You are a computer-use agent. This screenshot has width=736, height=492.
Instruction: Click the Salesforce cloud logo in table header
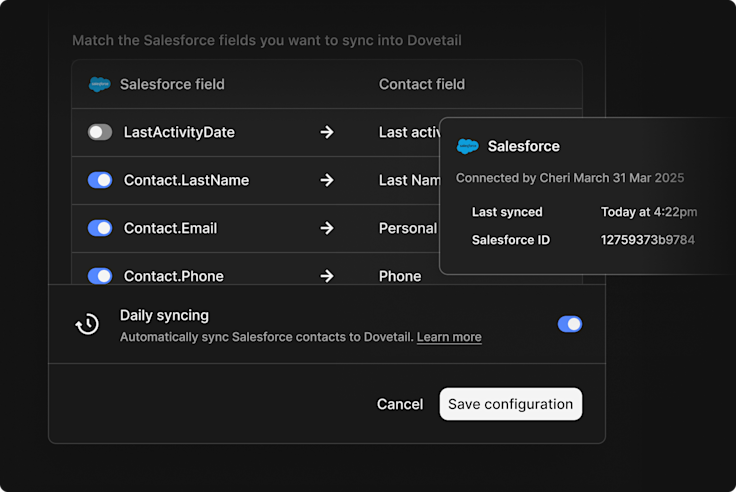[x=100, y=85]
